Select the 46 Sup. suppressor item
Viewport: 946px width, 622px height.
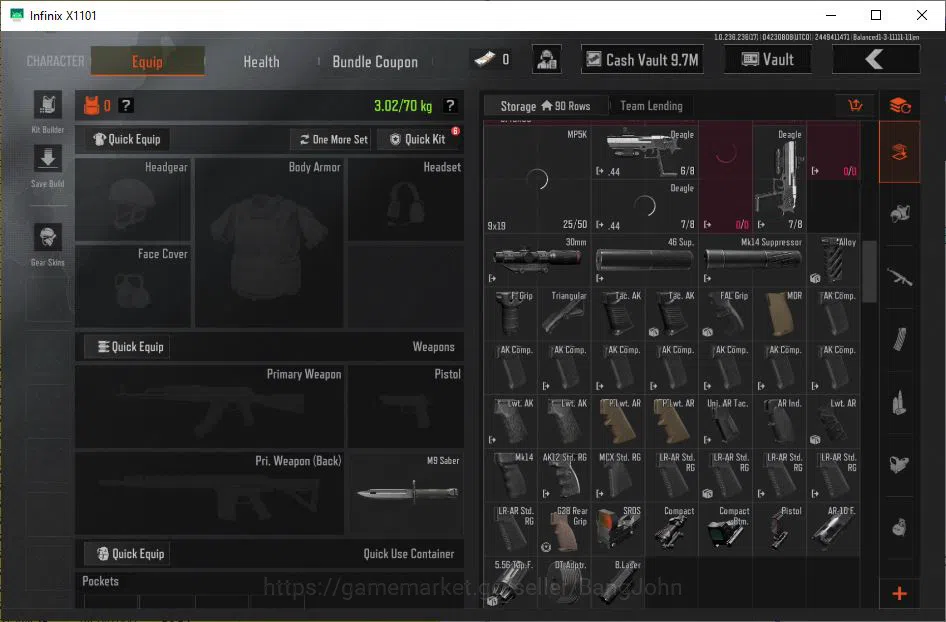tap(644, 260)
